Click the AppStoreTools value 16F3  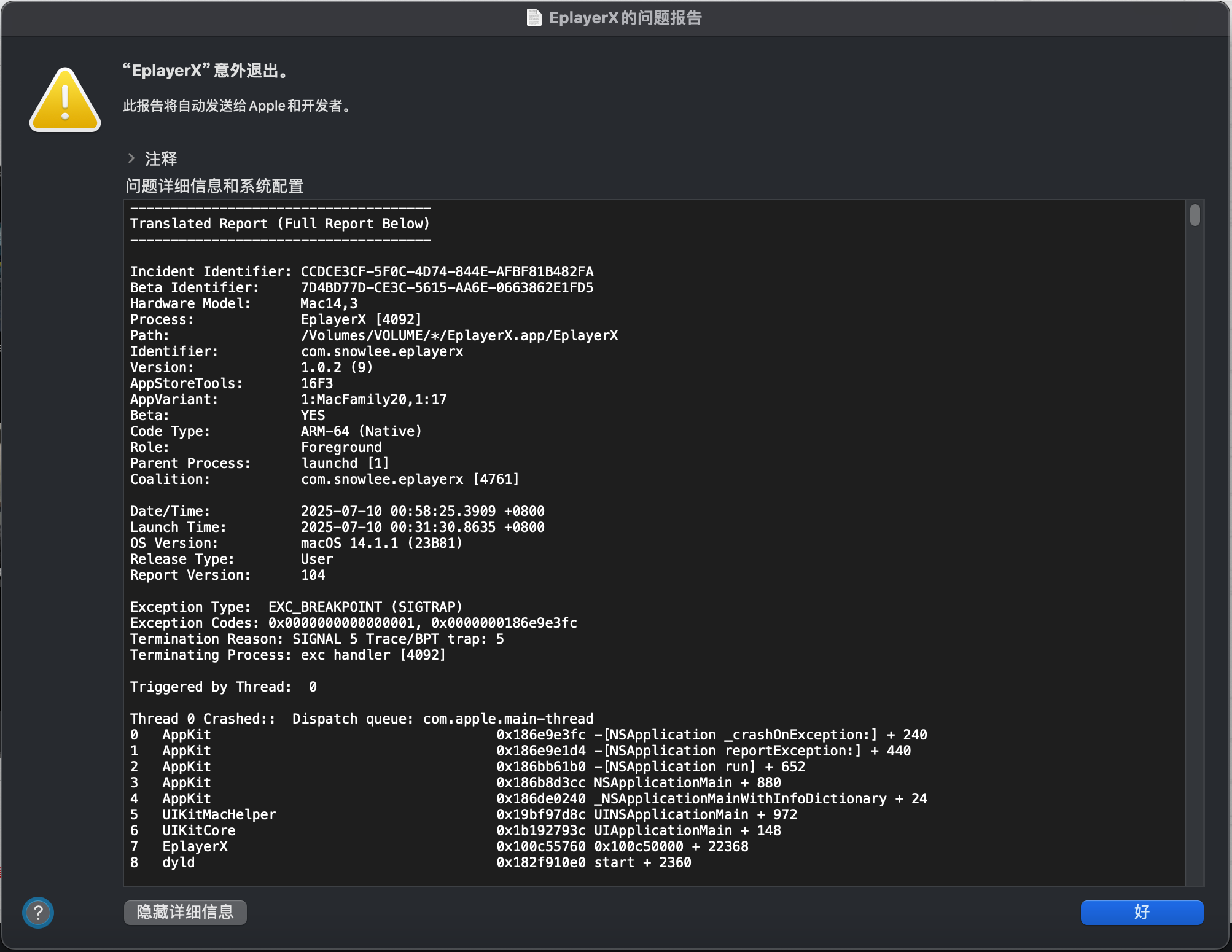click(317, 383)
